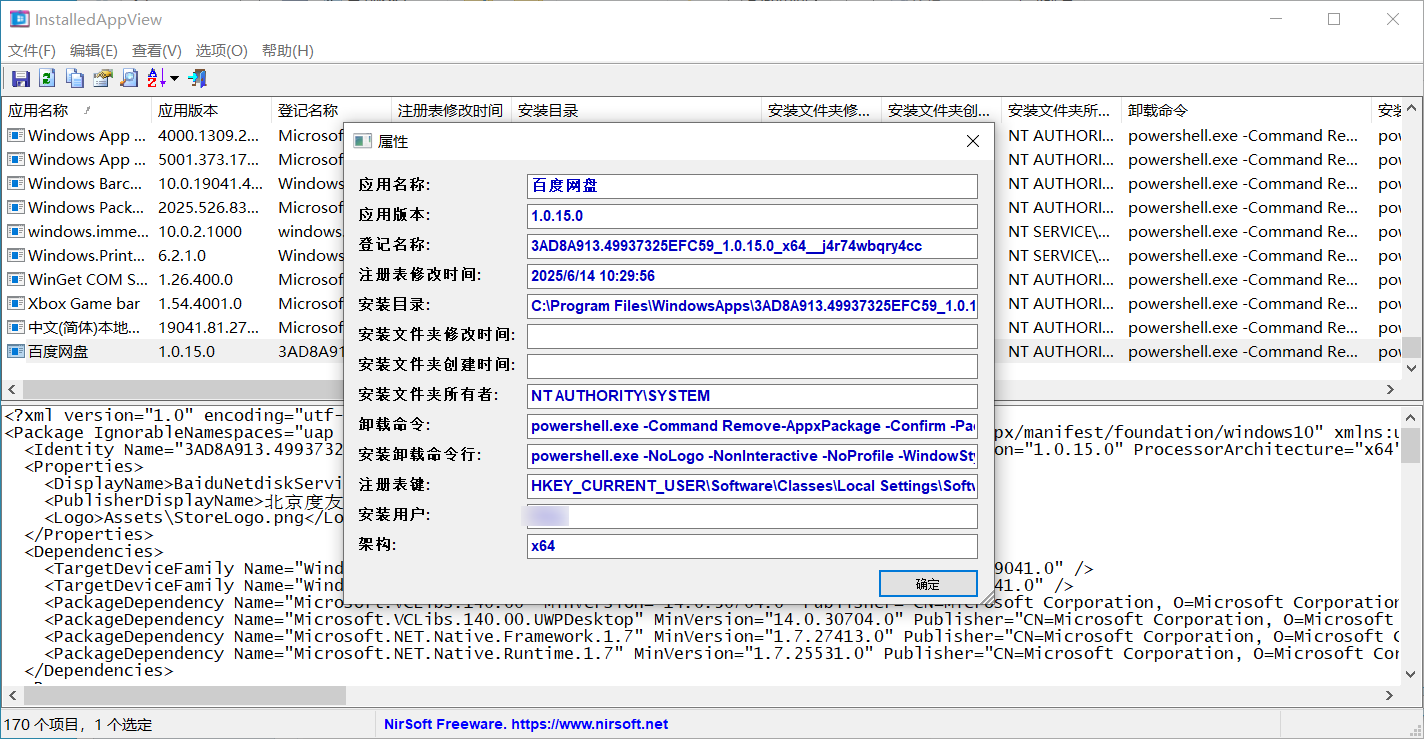Click the 确定 button in the 属性 dialog
This screenshot has width=1424, height=739.
tap(927, 584)
